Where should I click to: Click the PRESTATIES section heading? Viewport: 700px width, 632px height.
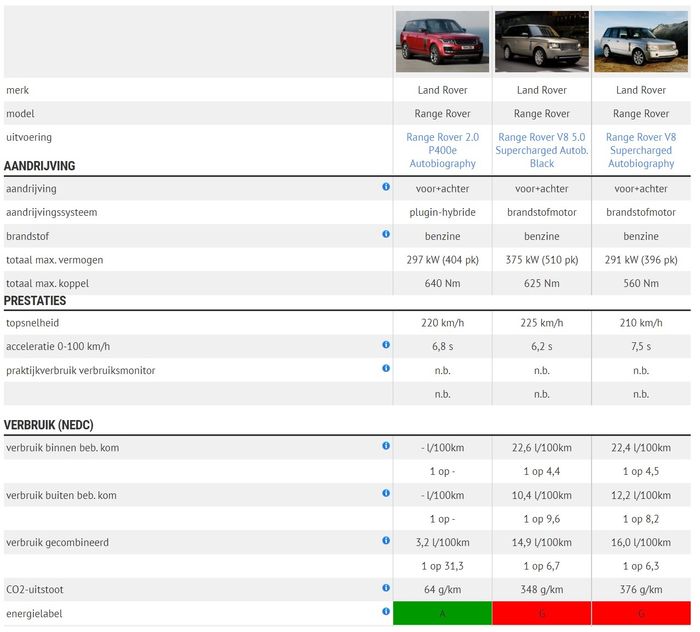(35, 301)
